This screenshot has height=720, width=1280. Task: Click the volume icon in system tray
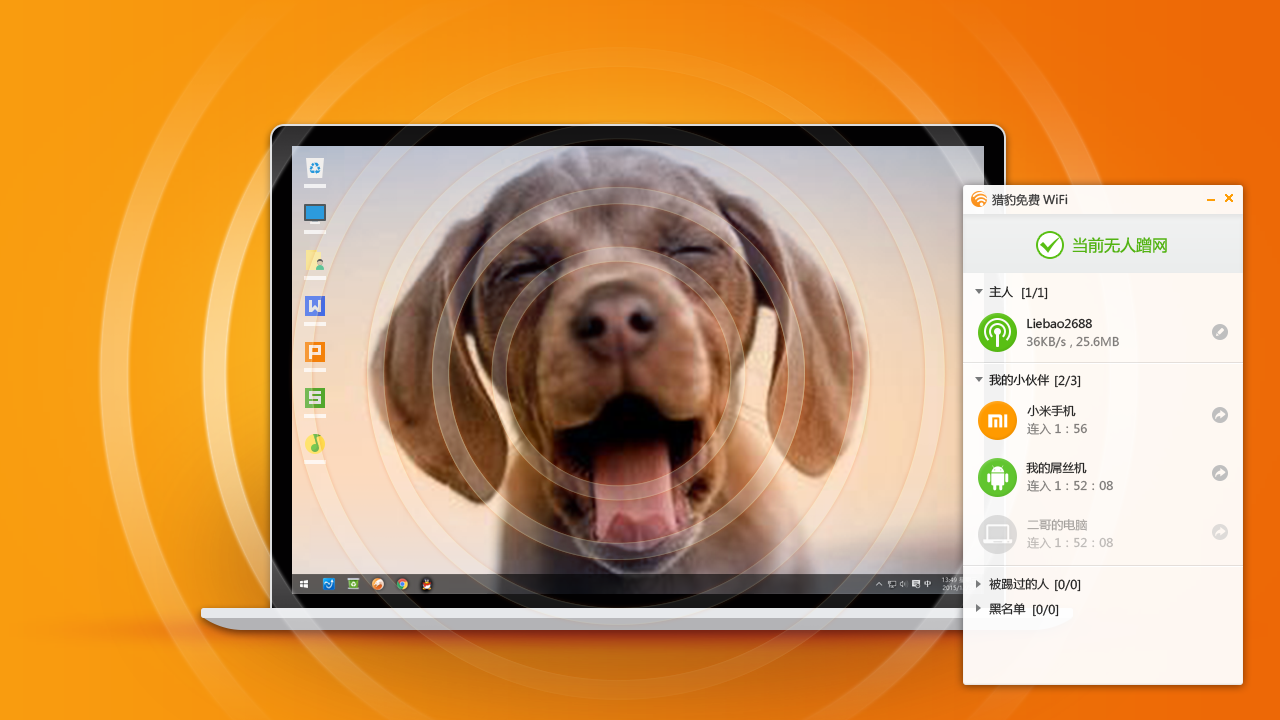[904, 584]
